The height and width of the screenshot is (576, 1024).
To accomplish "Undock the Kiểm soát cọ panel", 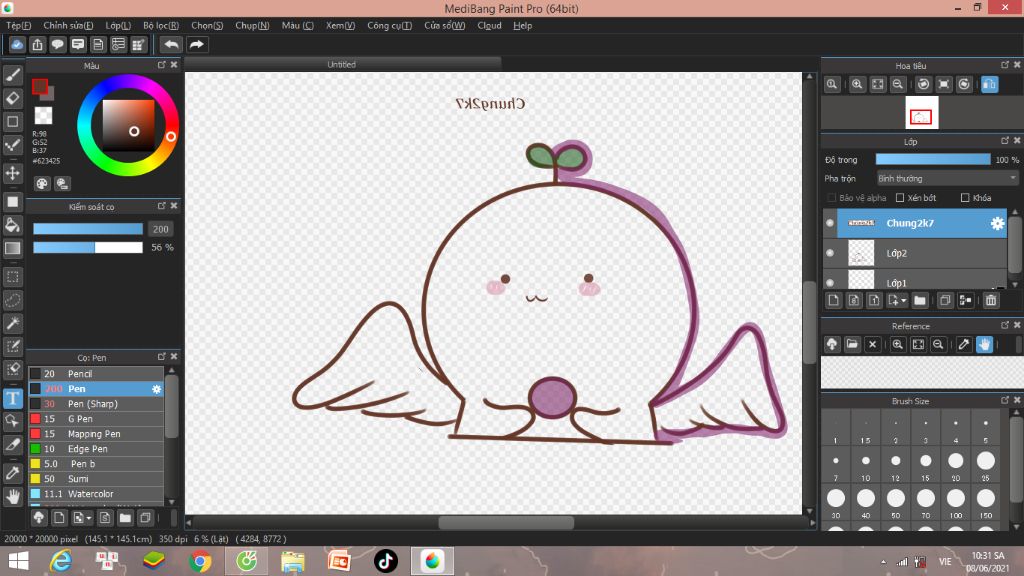I will pyautogui.click(x=161, y=206).
